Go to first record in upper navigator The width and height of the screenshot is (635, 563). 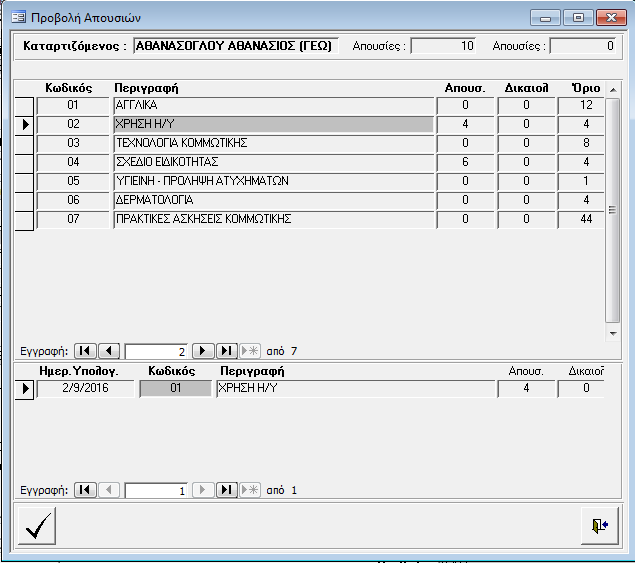(x=87, y=351)
